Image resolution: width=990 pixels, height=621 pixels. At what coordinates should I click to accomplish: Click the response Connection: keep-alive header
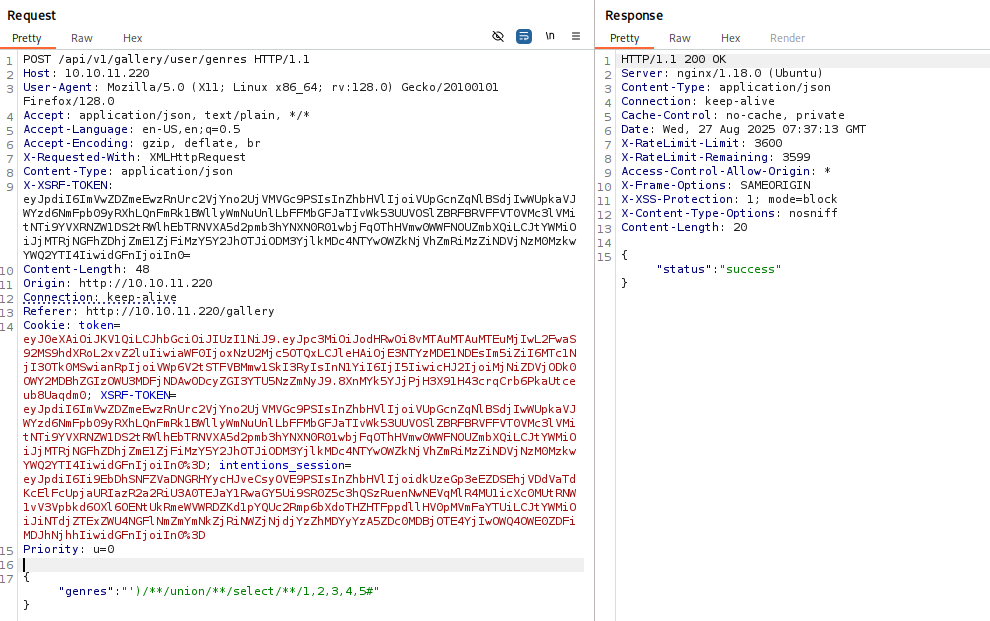[x=698, y=101]
